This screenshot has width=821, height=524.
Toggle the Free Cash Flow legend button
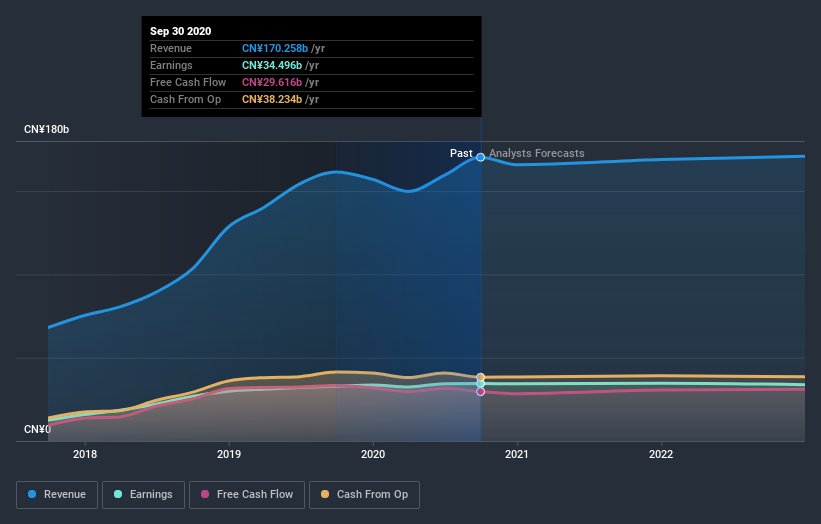pos(247,495)
